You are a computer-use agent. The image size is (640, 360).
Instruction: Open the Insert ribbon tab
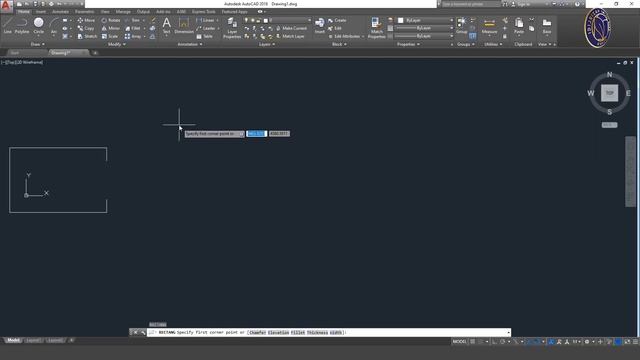point(41,12)
